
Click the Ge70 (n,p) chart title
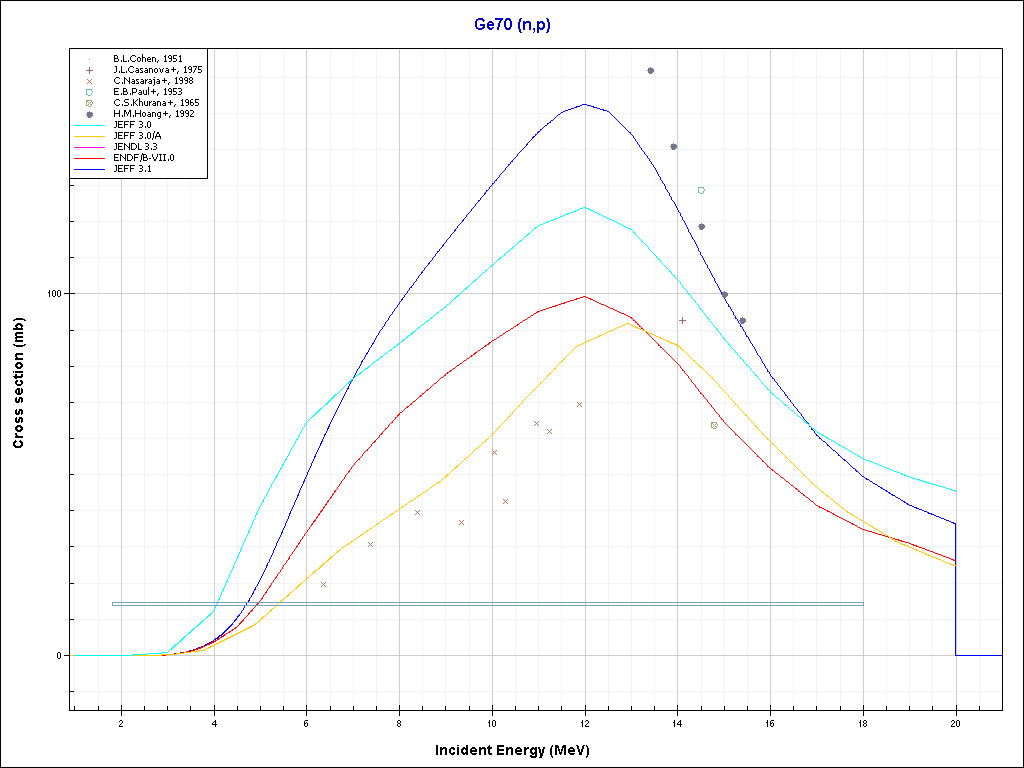click(x=512, y=25)
